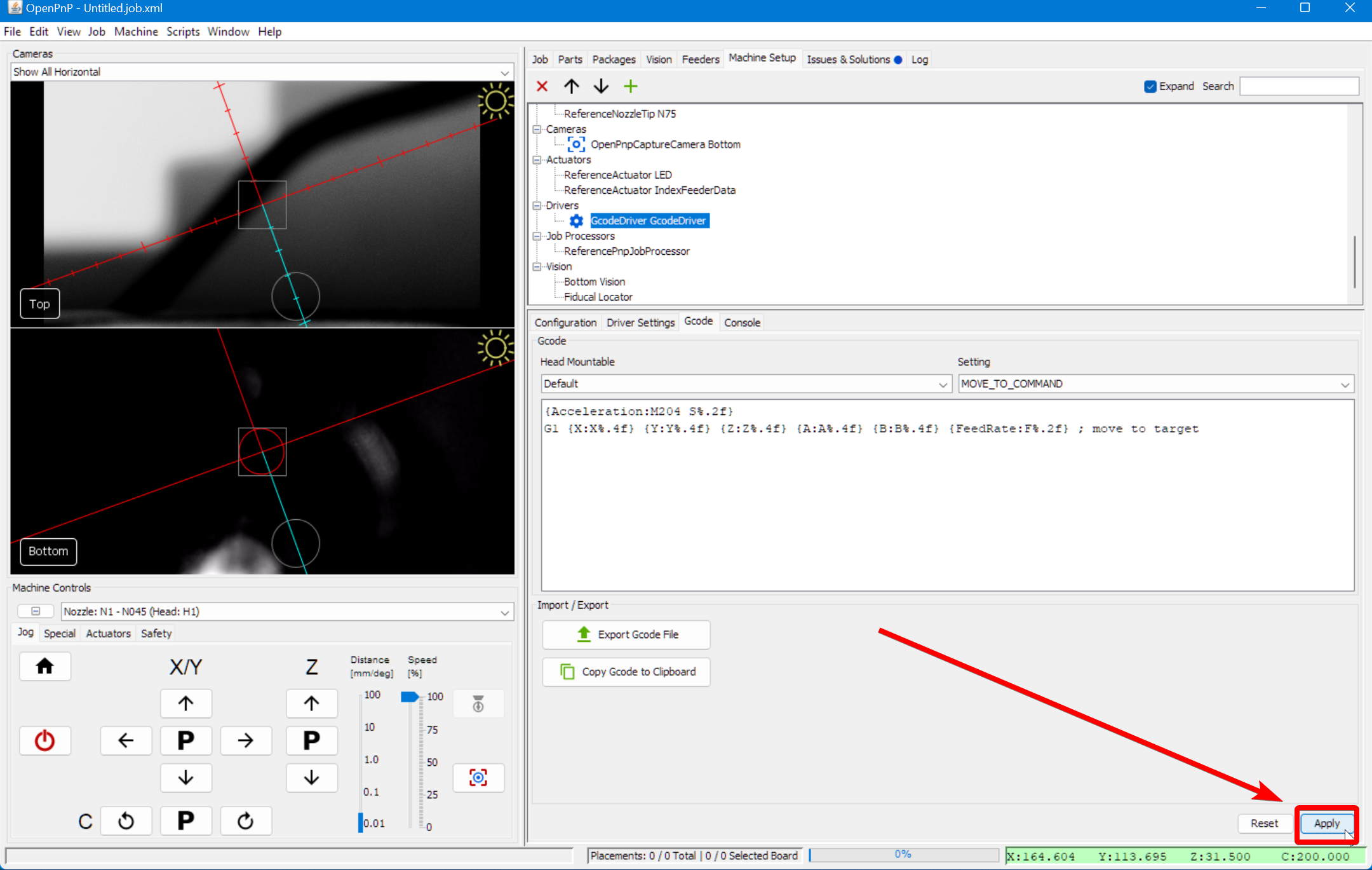Collapse the Drivers tree node
Screen dimensions: 1372x870
coord(537,205)
